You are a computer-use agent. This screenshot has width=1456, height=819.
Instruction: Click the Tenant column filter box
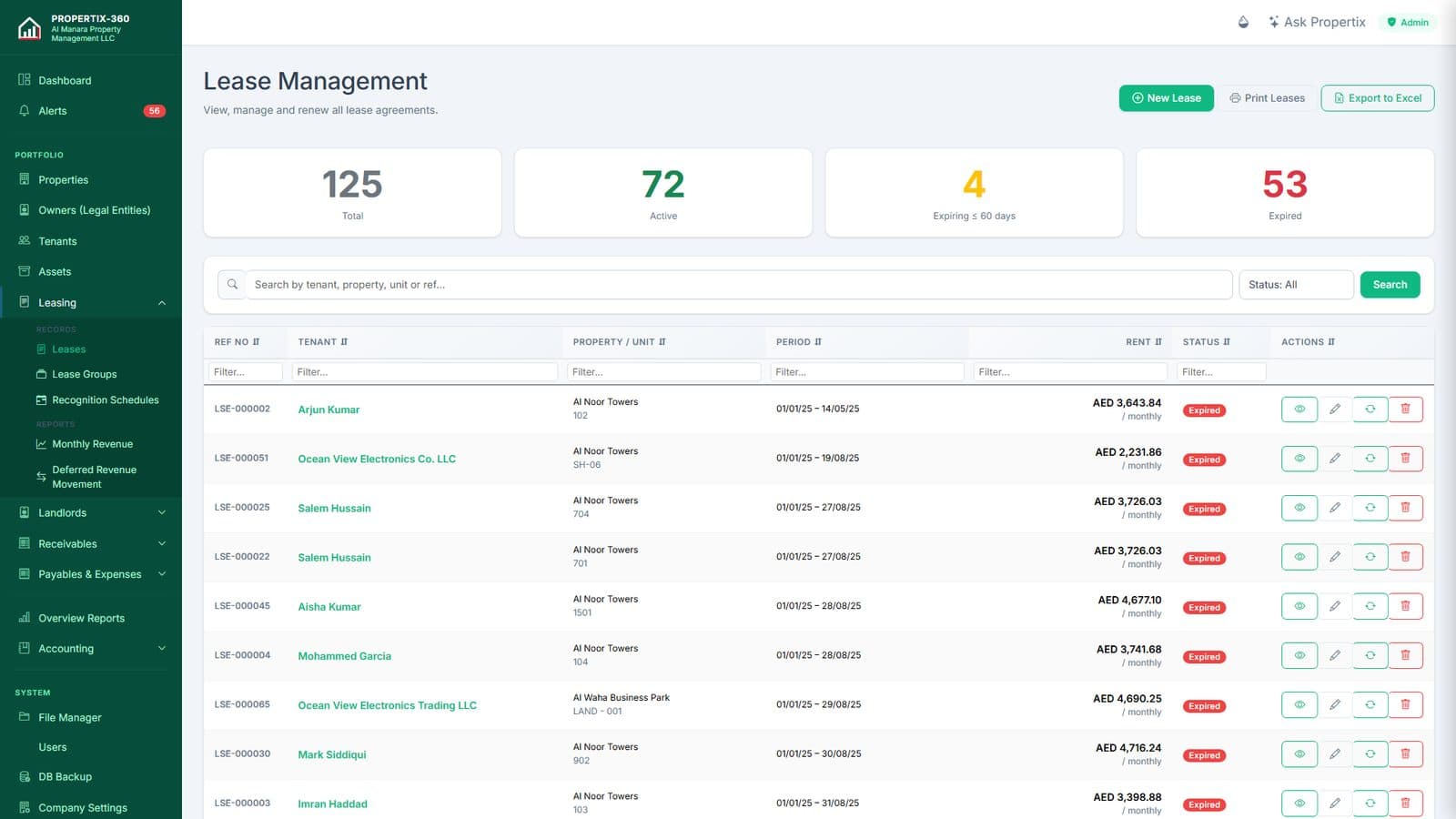(x=425, y=372)
